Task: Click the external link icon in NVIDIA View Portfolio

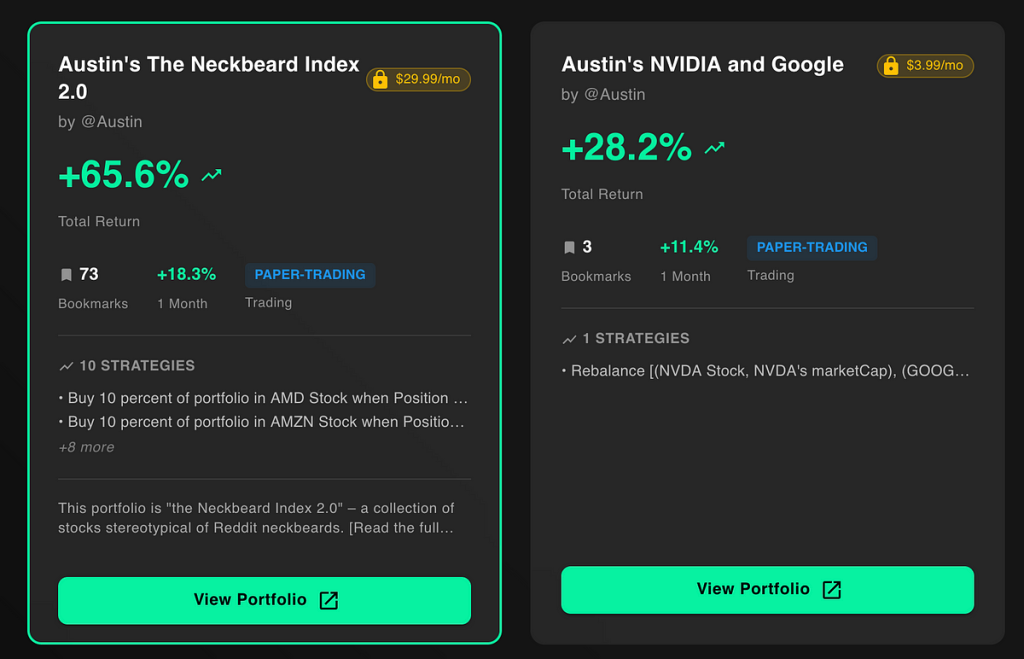Action: [x=831, y=589]
